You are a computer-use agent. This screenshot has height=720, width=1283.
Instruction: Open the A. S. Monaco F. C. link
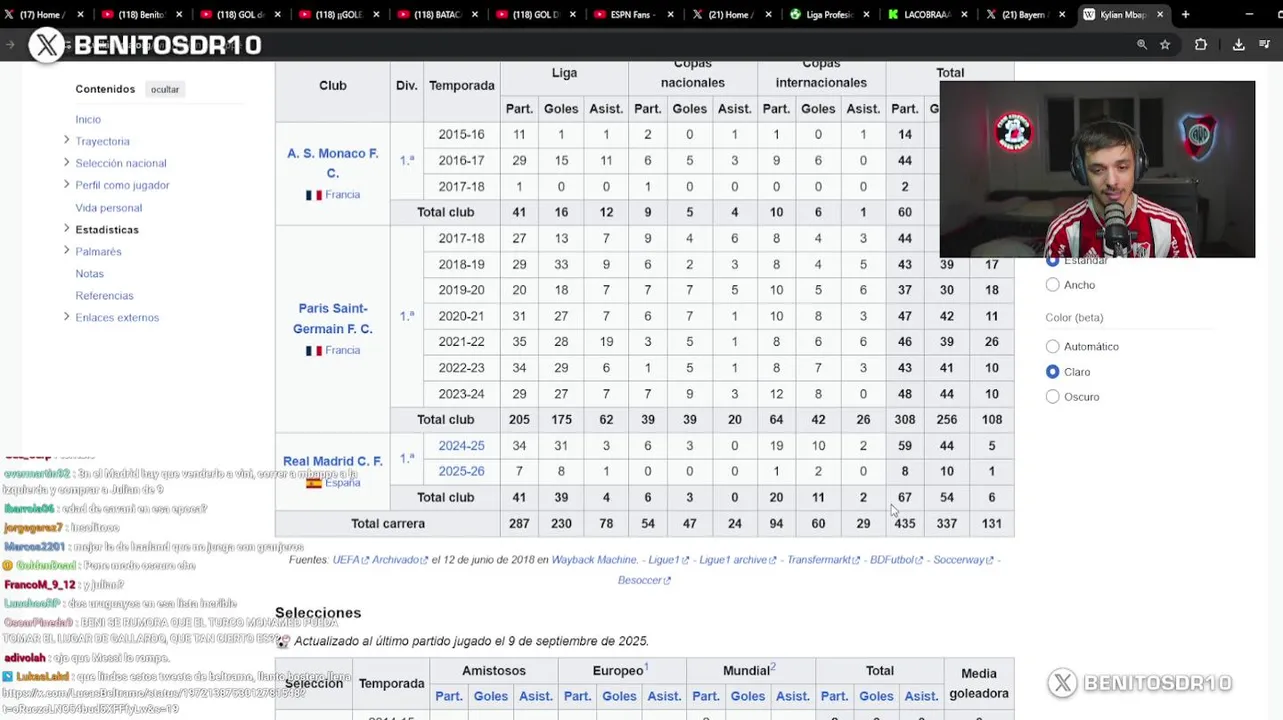(x=333, y=163)
